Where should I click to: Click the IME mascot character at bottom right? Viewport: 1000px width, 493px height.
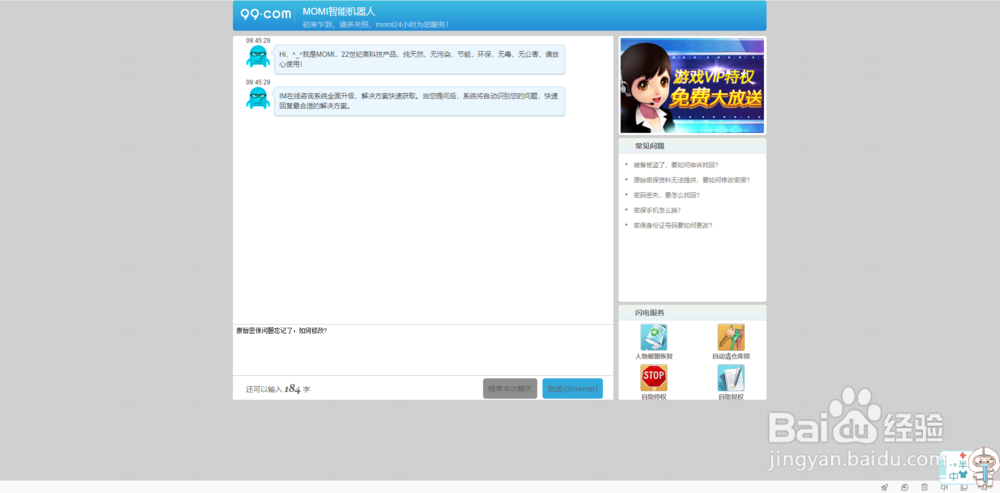tap(983, 469)
